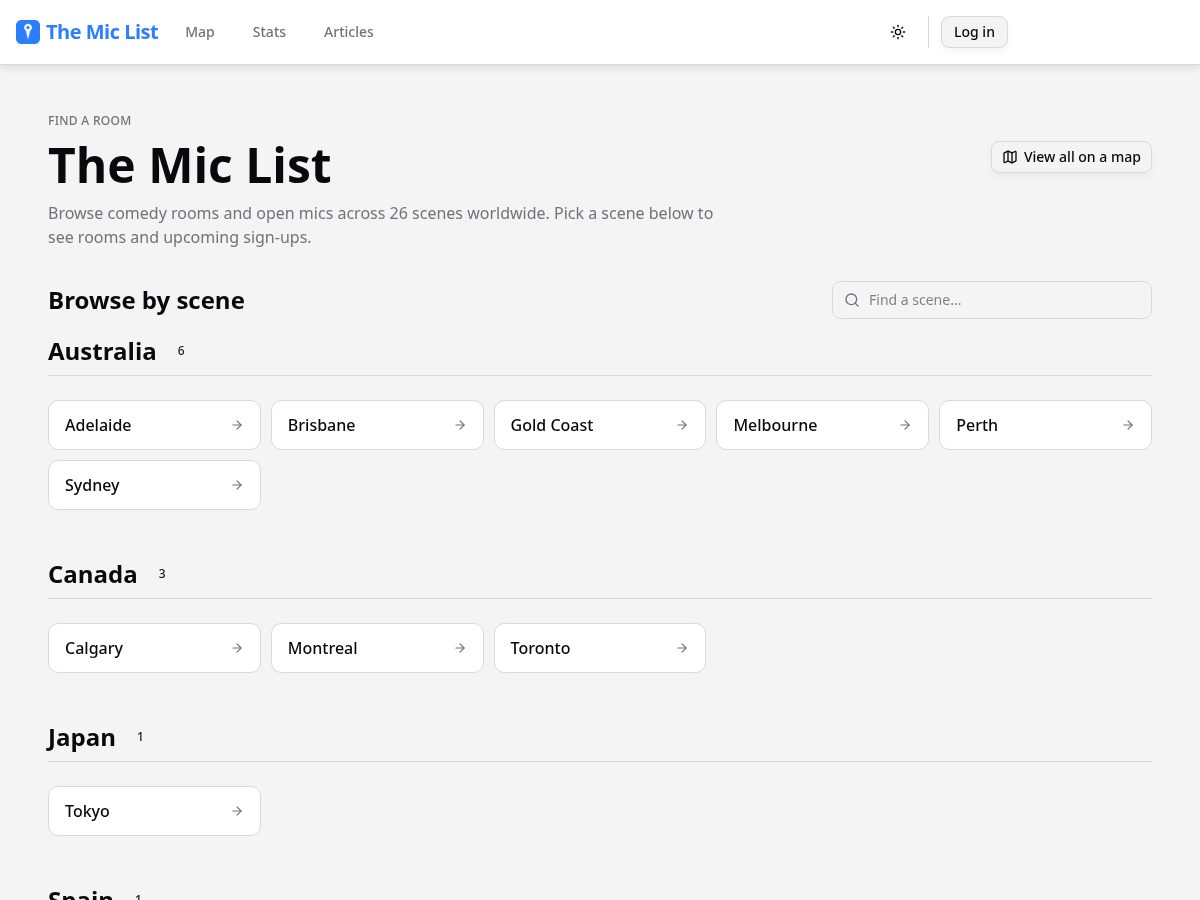Click the Canada scene count 3
The width and height of the screenshot is (1200, 900).
coord(162,574)
